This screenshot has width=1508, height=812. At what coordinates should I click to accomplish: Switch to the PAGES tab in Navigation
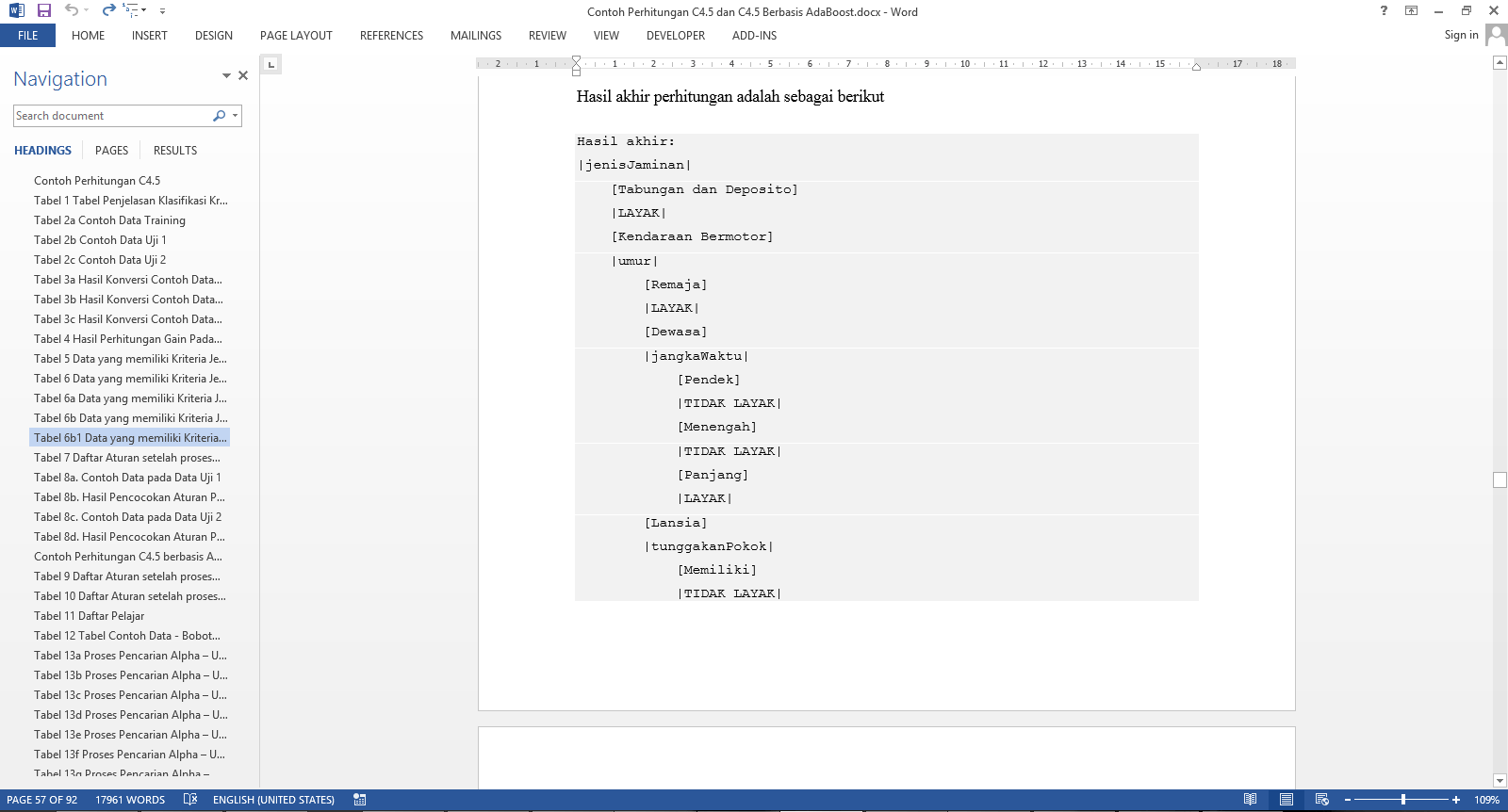[111, 151]
